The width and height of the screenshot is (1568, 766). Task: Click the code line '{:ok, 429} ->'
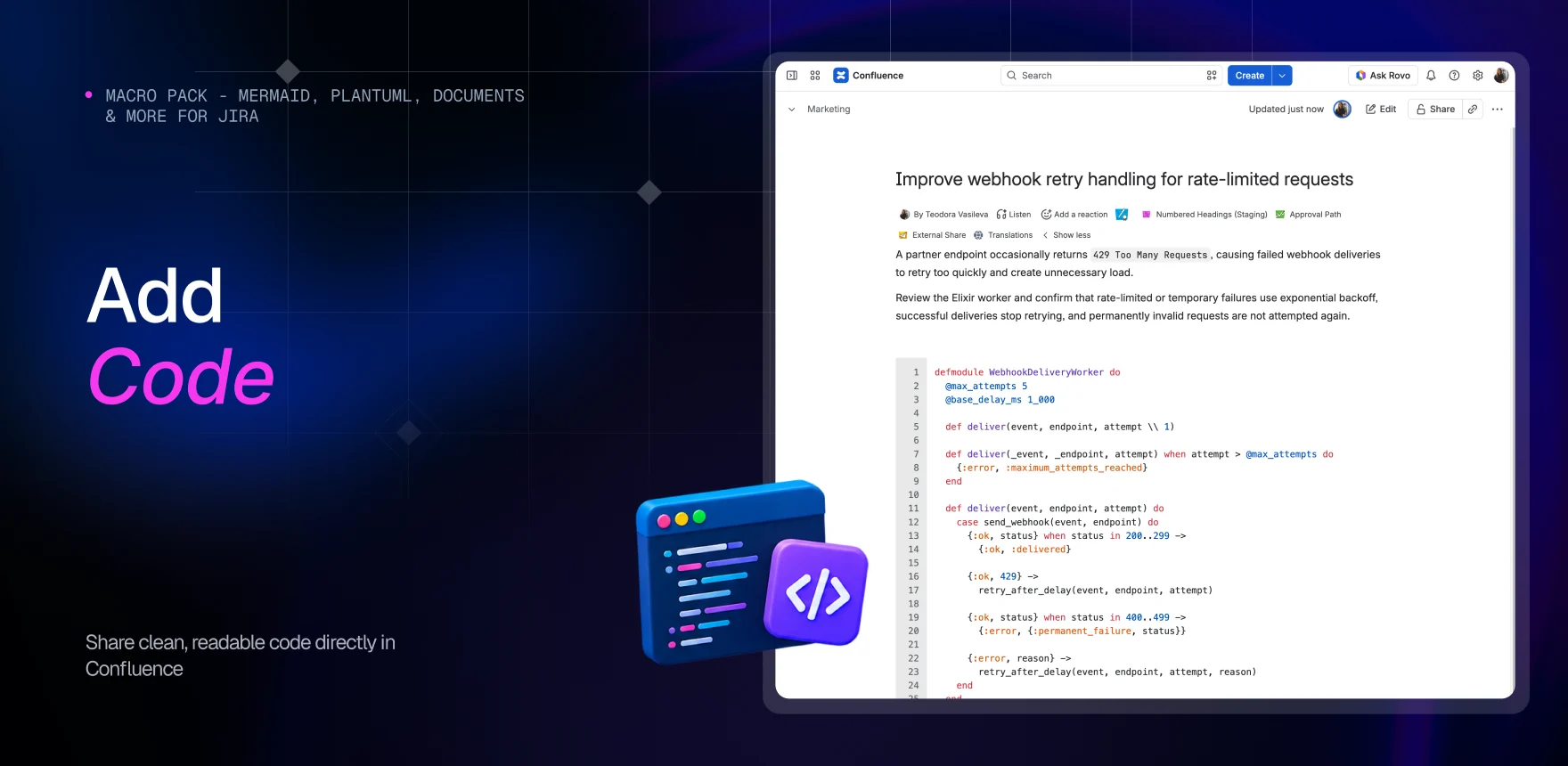click(x=1002, y=576)
